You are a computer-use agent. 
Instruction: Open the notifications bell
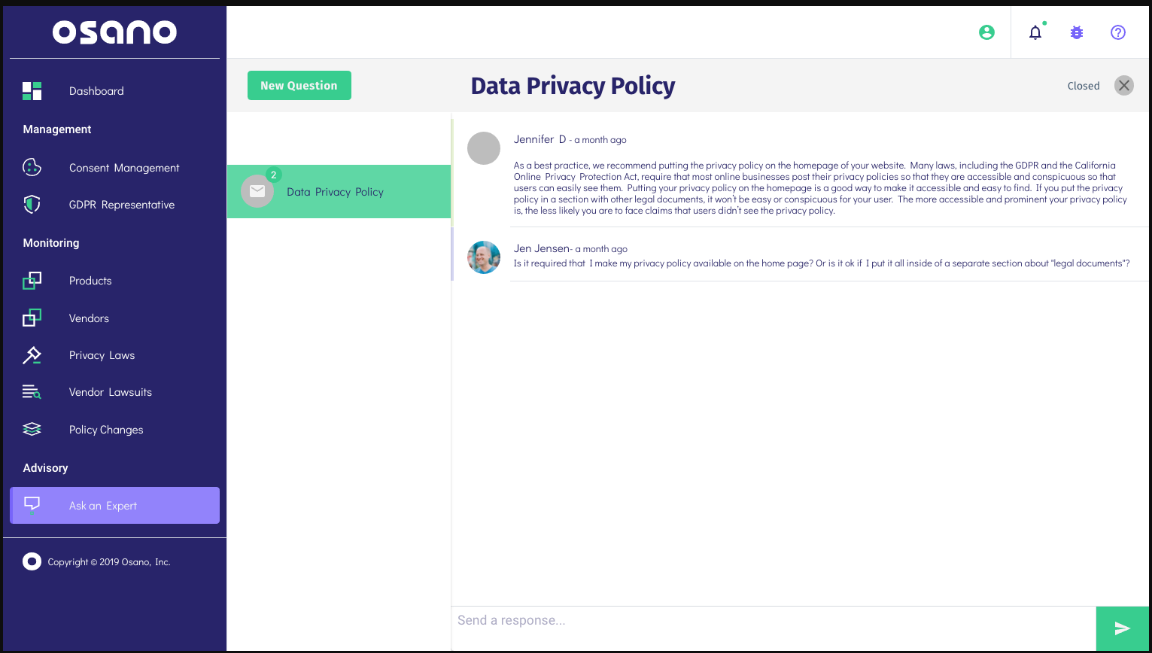[1035, 32]
